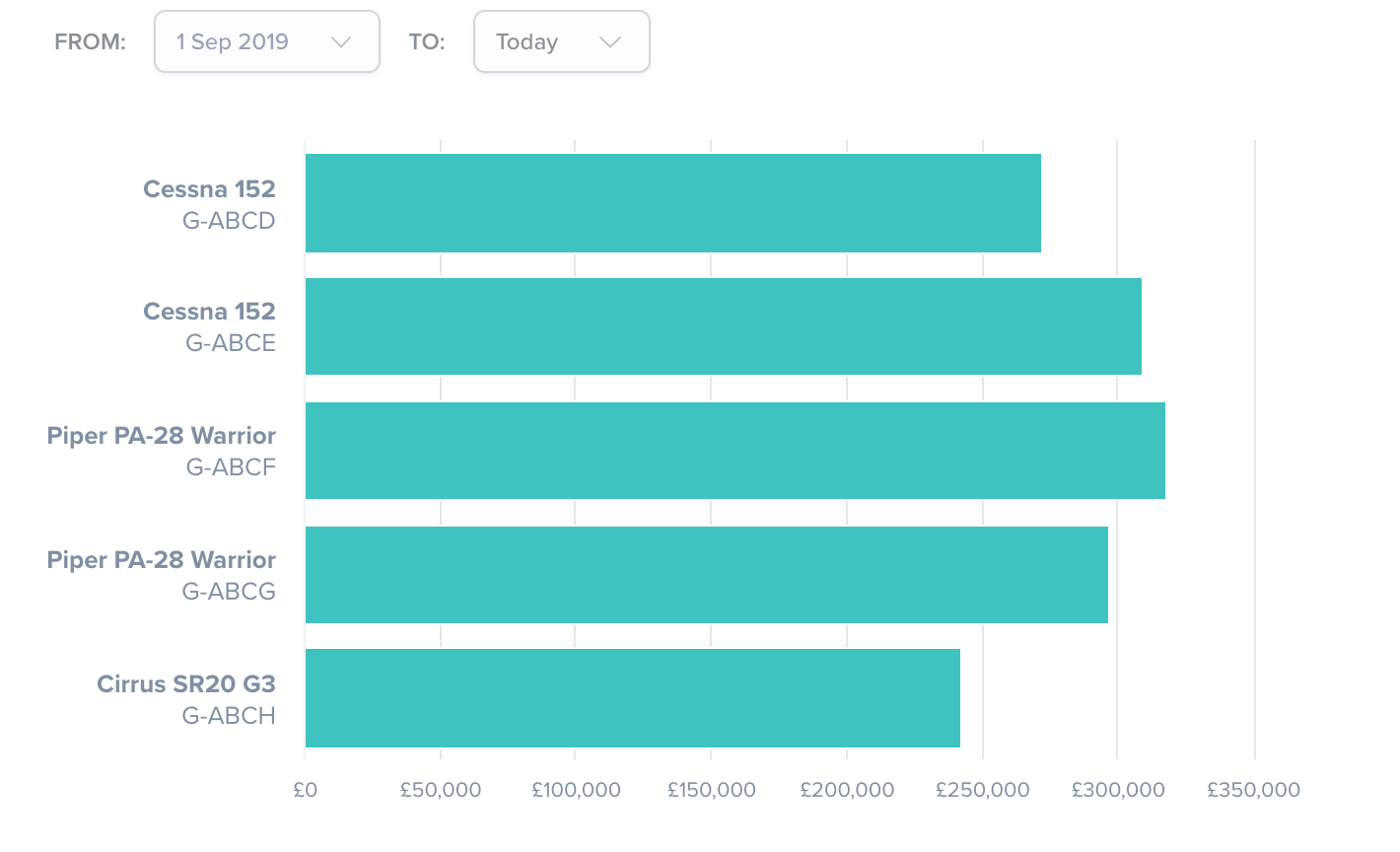Expand the 'Today' end date dropdown

coord(561,41)
